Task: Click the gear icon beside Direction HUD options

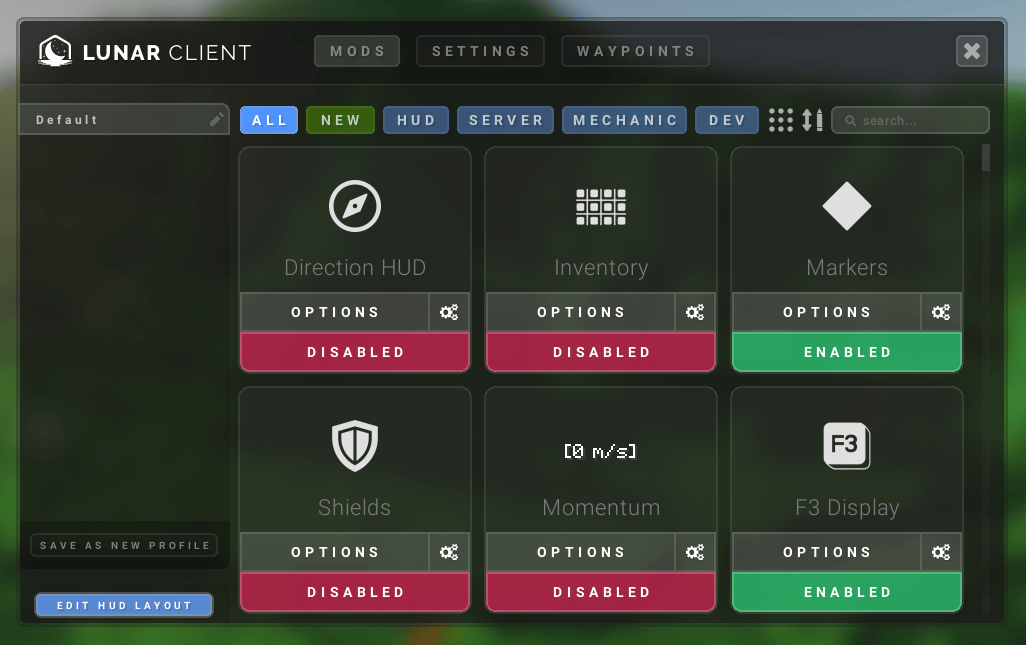Action: coord(449,312)
